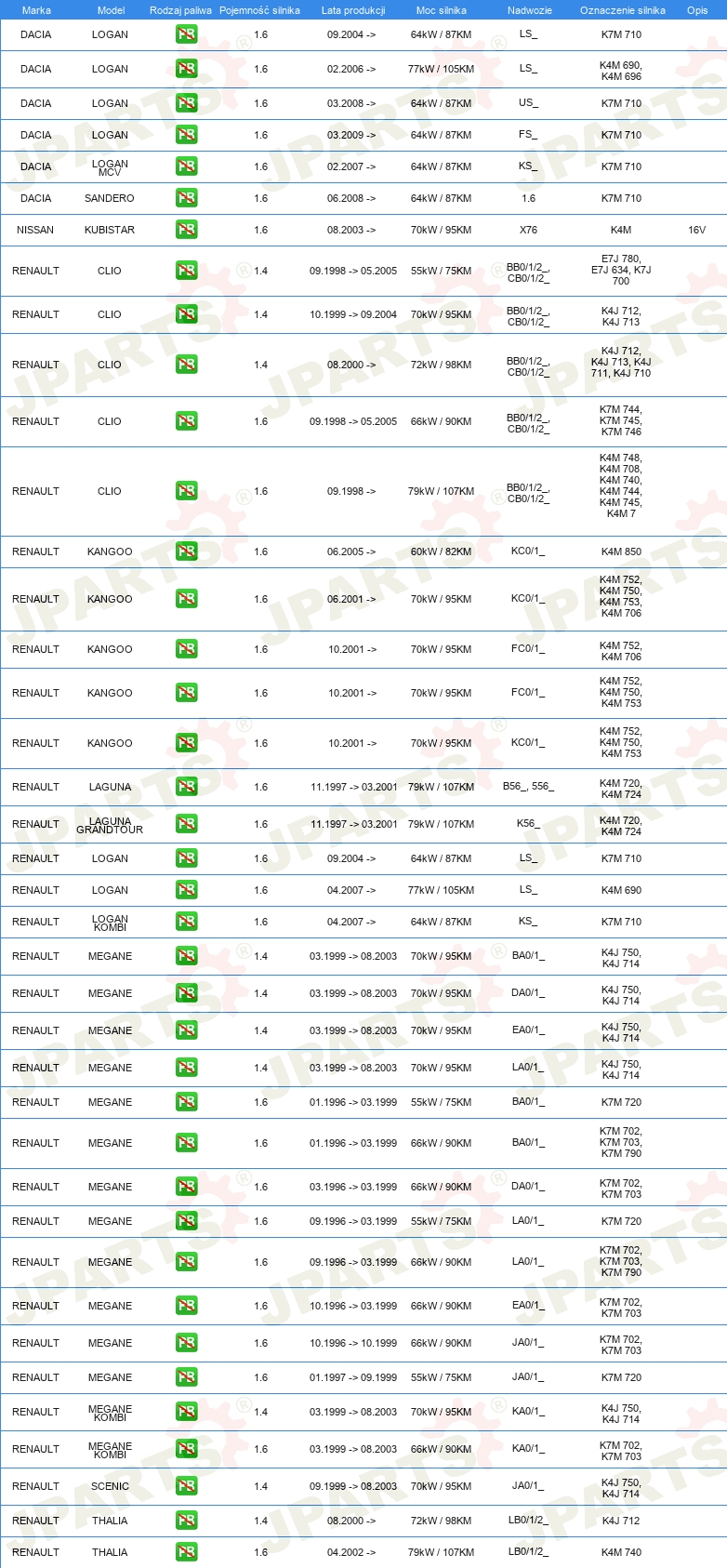727x1568 pixels.
Task: Click the Lata produkcji column header
Action: point(353,10)
